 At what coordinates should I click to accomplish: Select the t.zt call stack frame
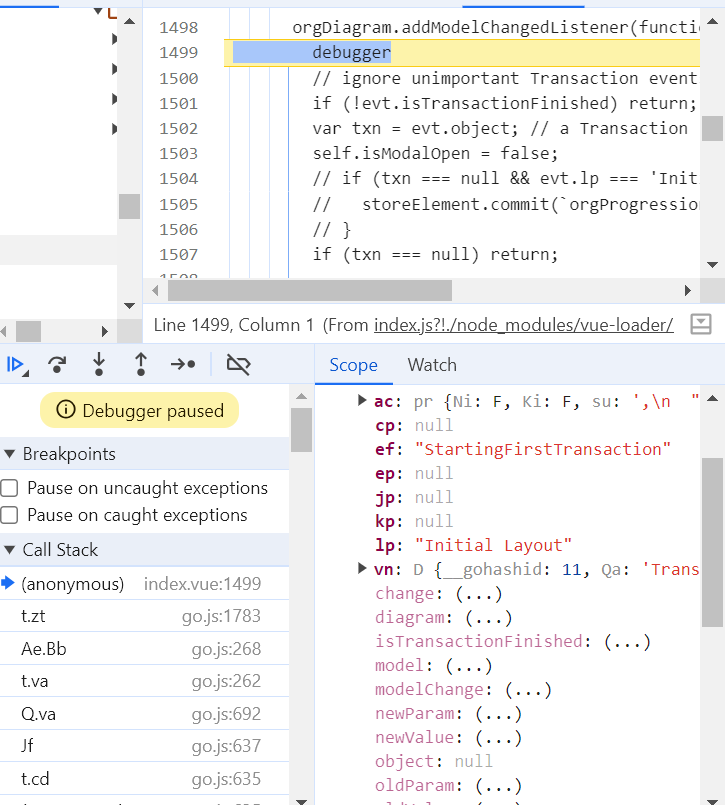click(x=144, y=616)
